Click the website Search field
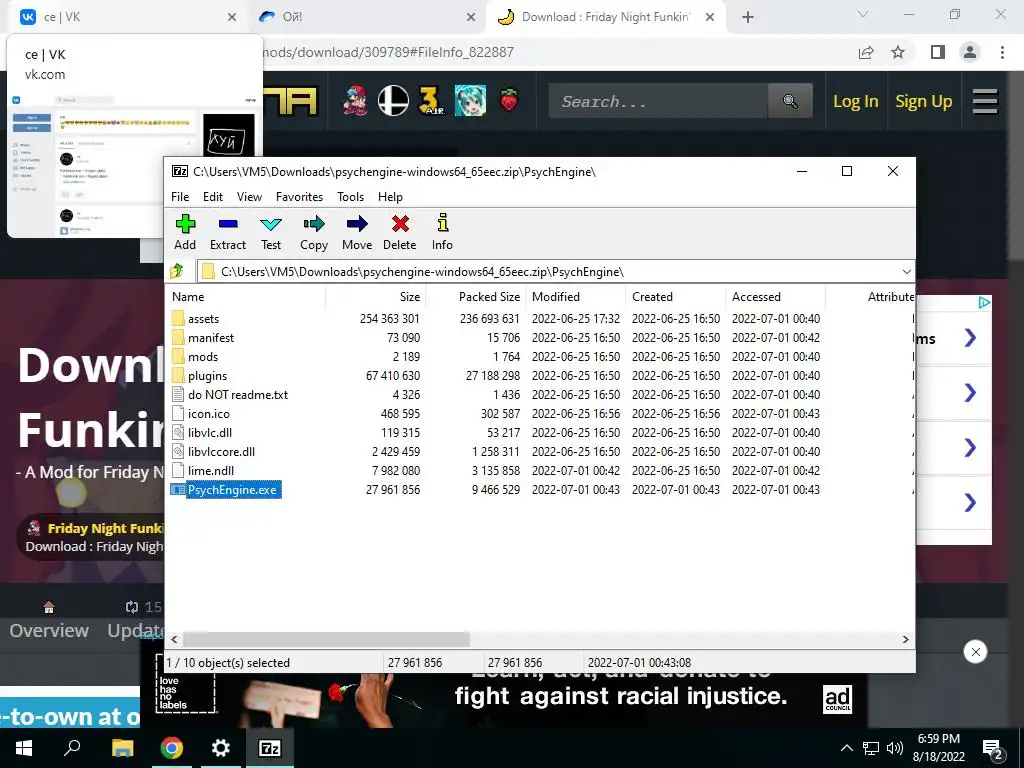The width and height of the screenshot is (1024, 768). pos(658,101)
